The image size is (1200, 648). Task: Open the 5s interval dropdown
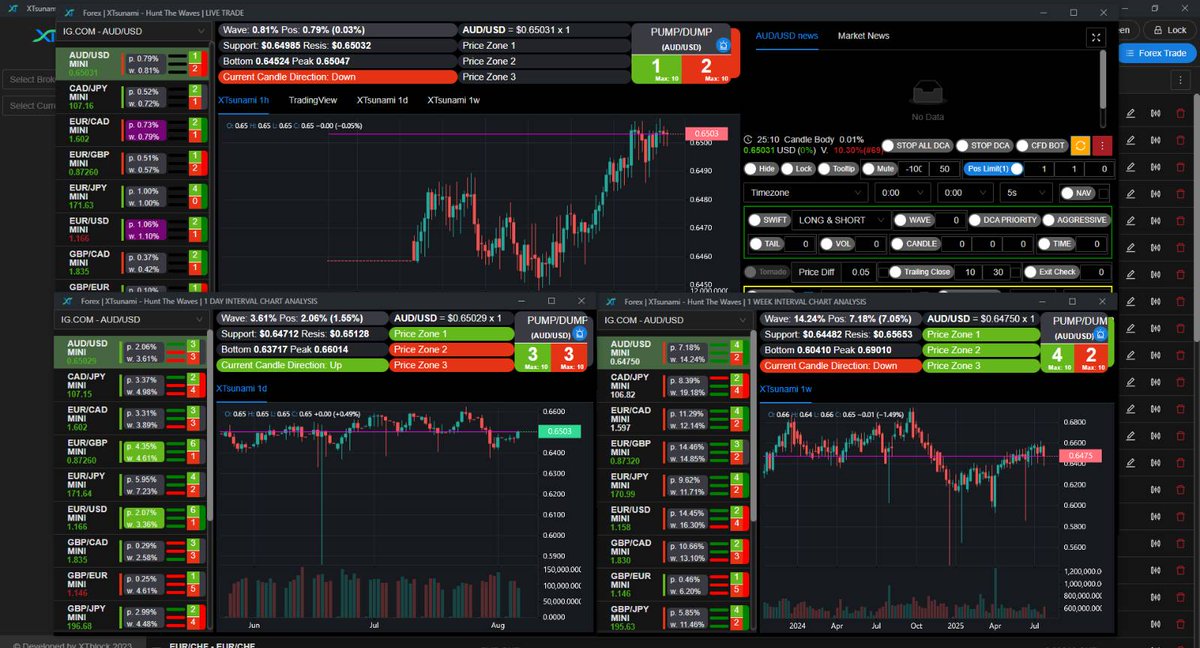1026,193
